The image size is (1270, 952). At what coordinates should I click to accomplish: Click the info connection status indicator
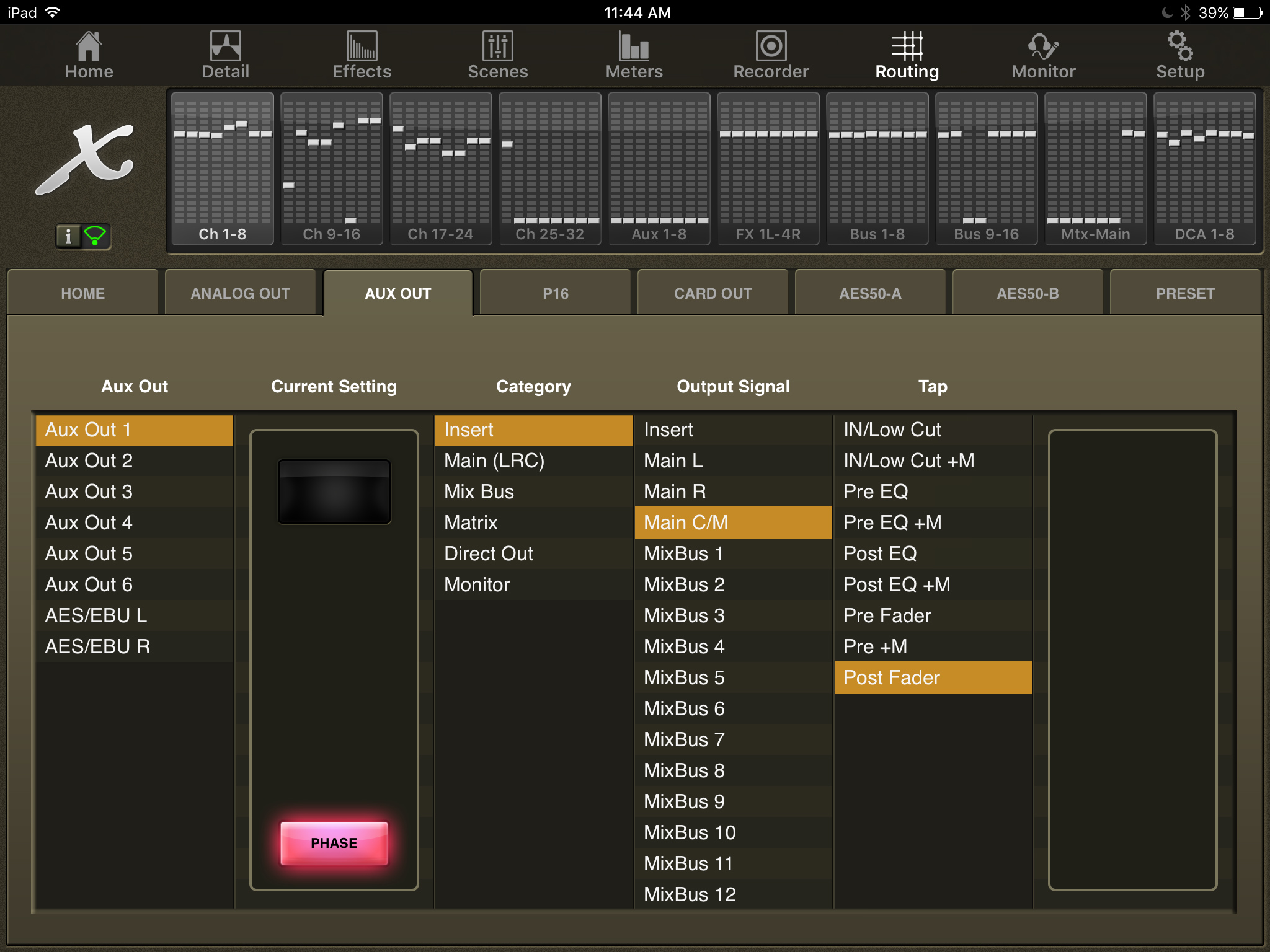tap(83, 236)
